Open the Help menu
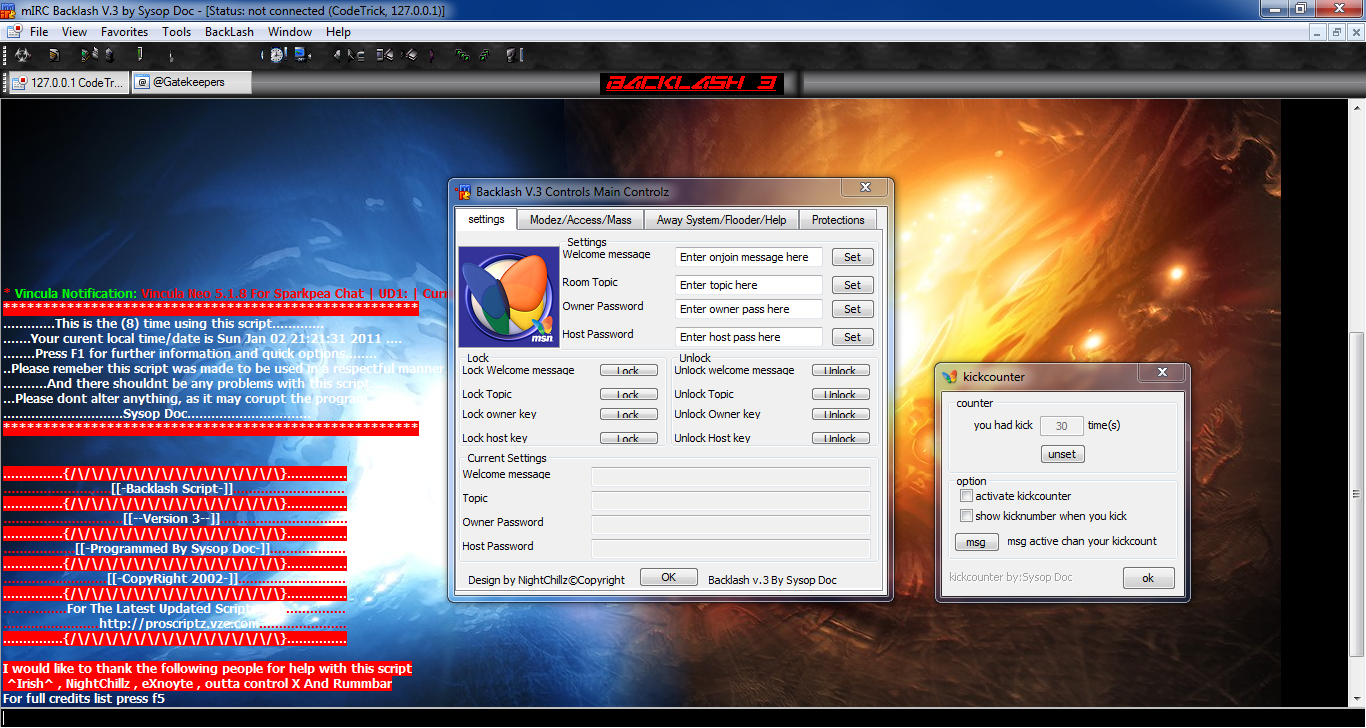Image resolution: width=1366 pixels, height=728 pixels. pyautogui.click(x=338, y=32)
